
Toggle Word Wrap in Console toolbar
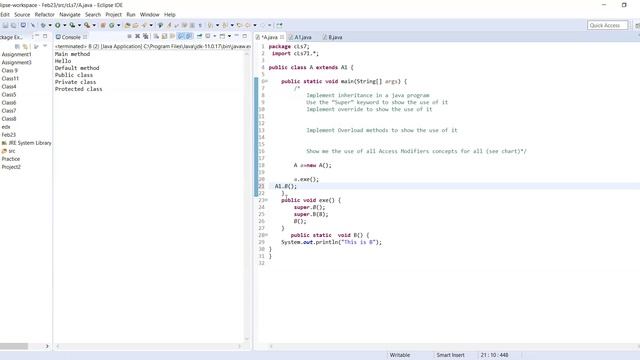172,37
